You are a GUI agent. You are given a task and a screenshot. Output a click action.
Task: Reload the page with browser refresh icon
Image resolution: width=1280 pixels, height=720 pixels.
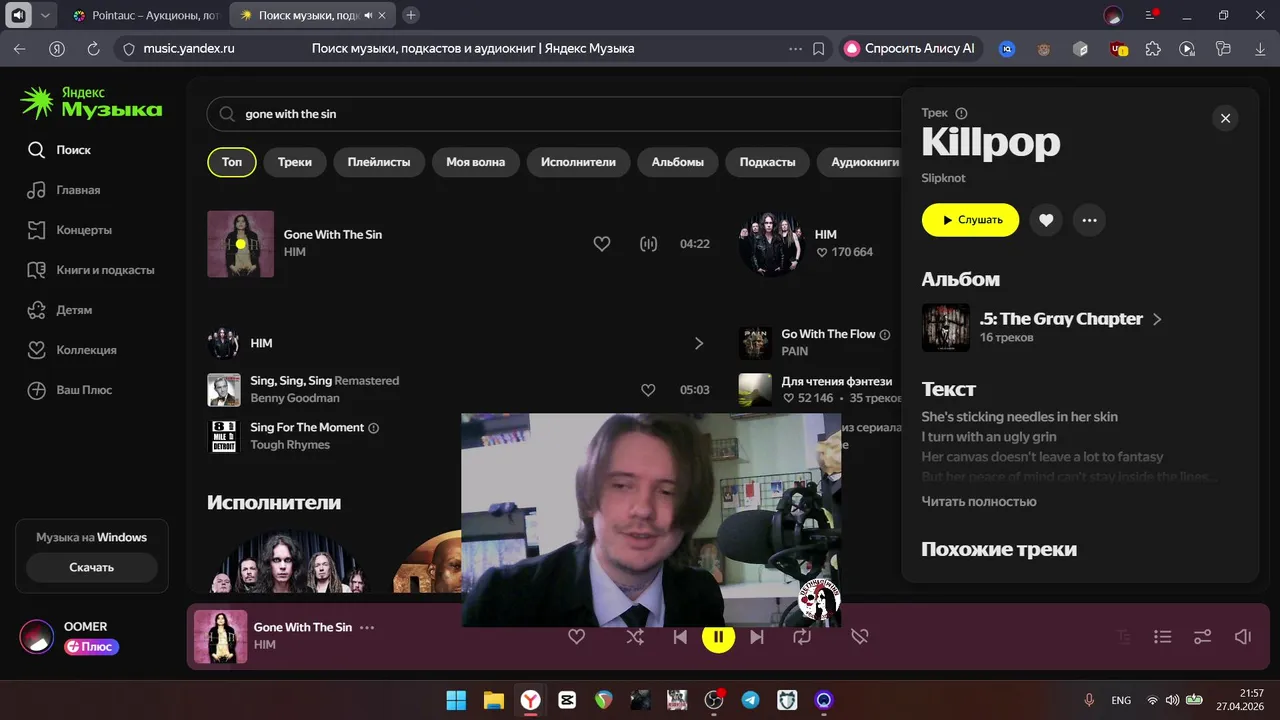point(93,48)
